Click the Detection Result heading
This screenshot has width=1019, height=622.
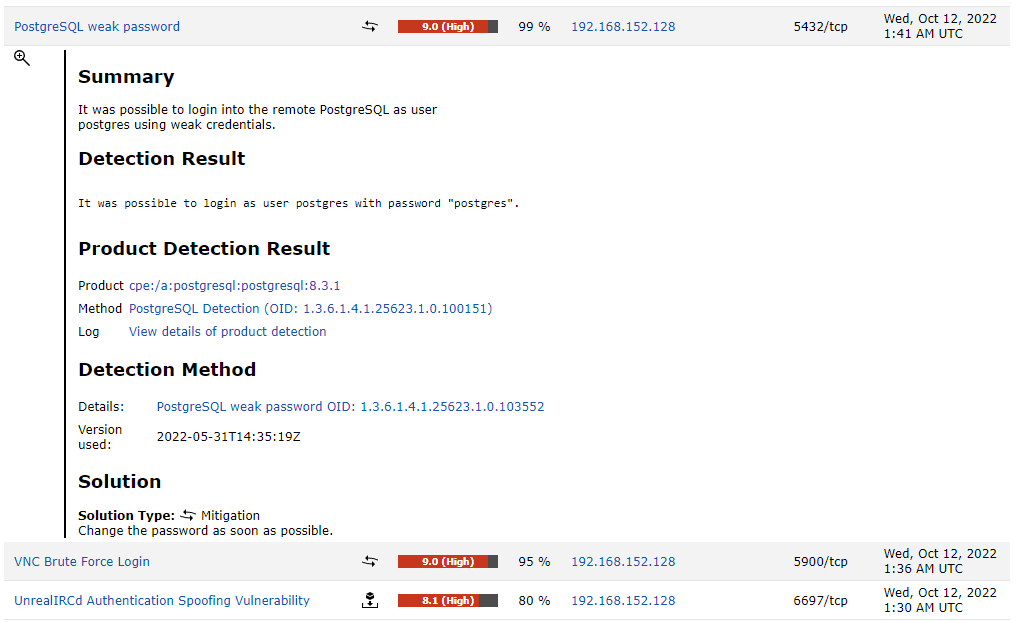[162, 159]
